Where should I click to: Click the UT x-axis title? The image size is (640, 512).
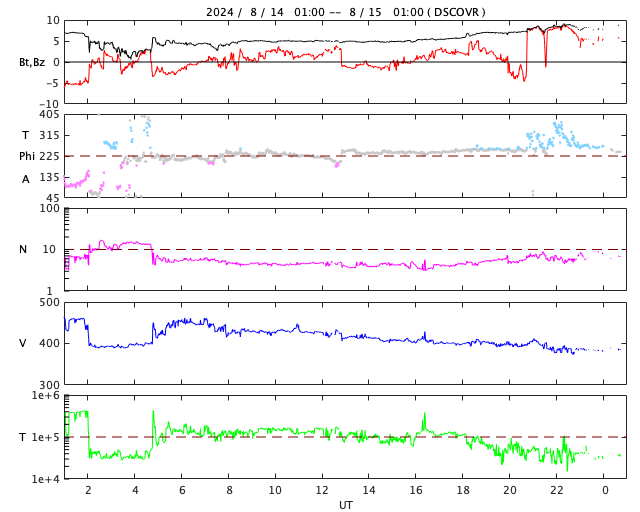point(346,505)
